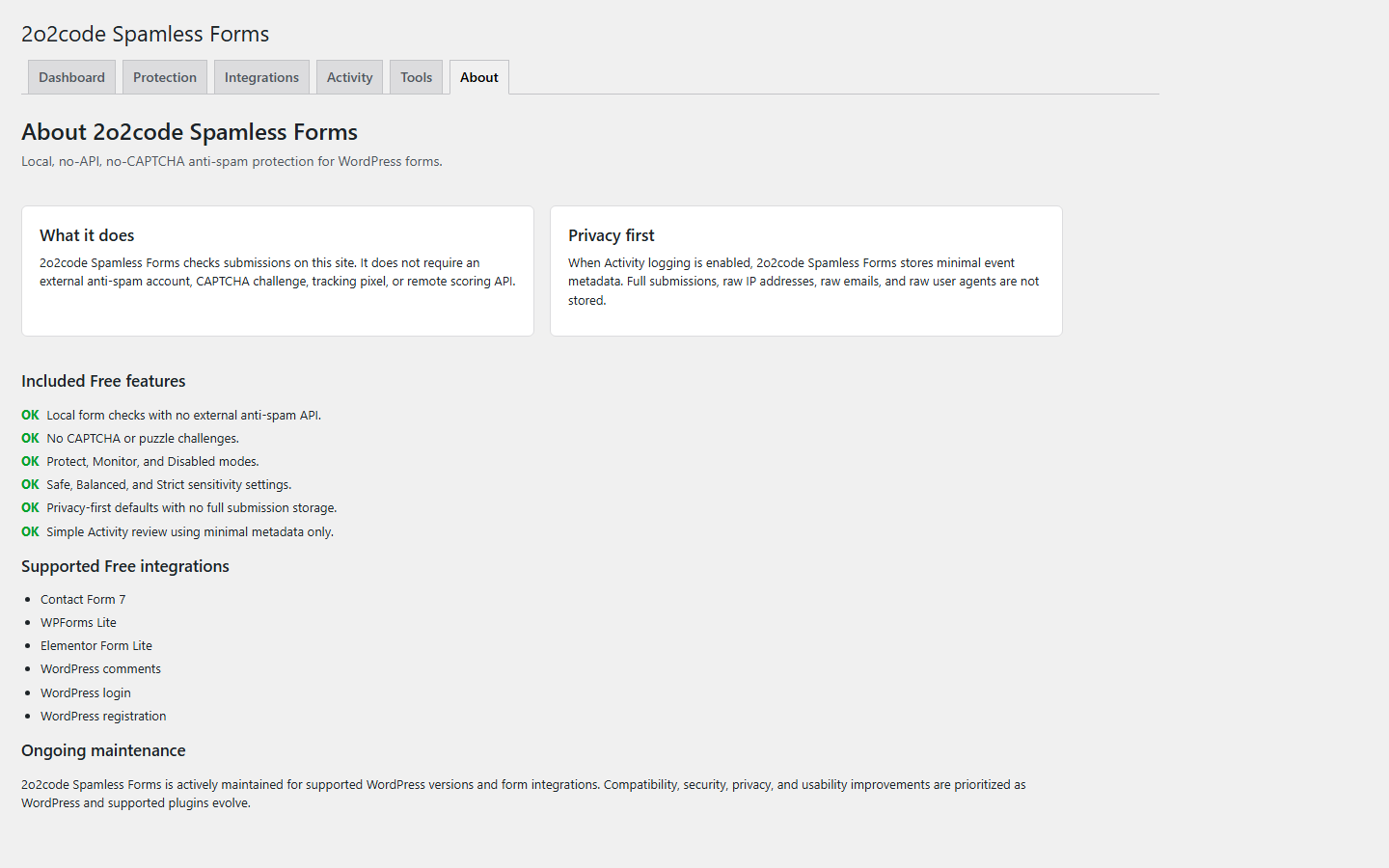The width and height of the screenshot is (1389, 868).
Task: Click the 'Privacy first' description paragraph
Action: pos(803,282)
